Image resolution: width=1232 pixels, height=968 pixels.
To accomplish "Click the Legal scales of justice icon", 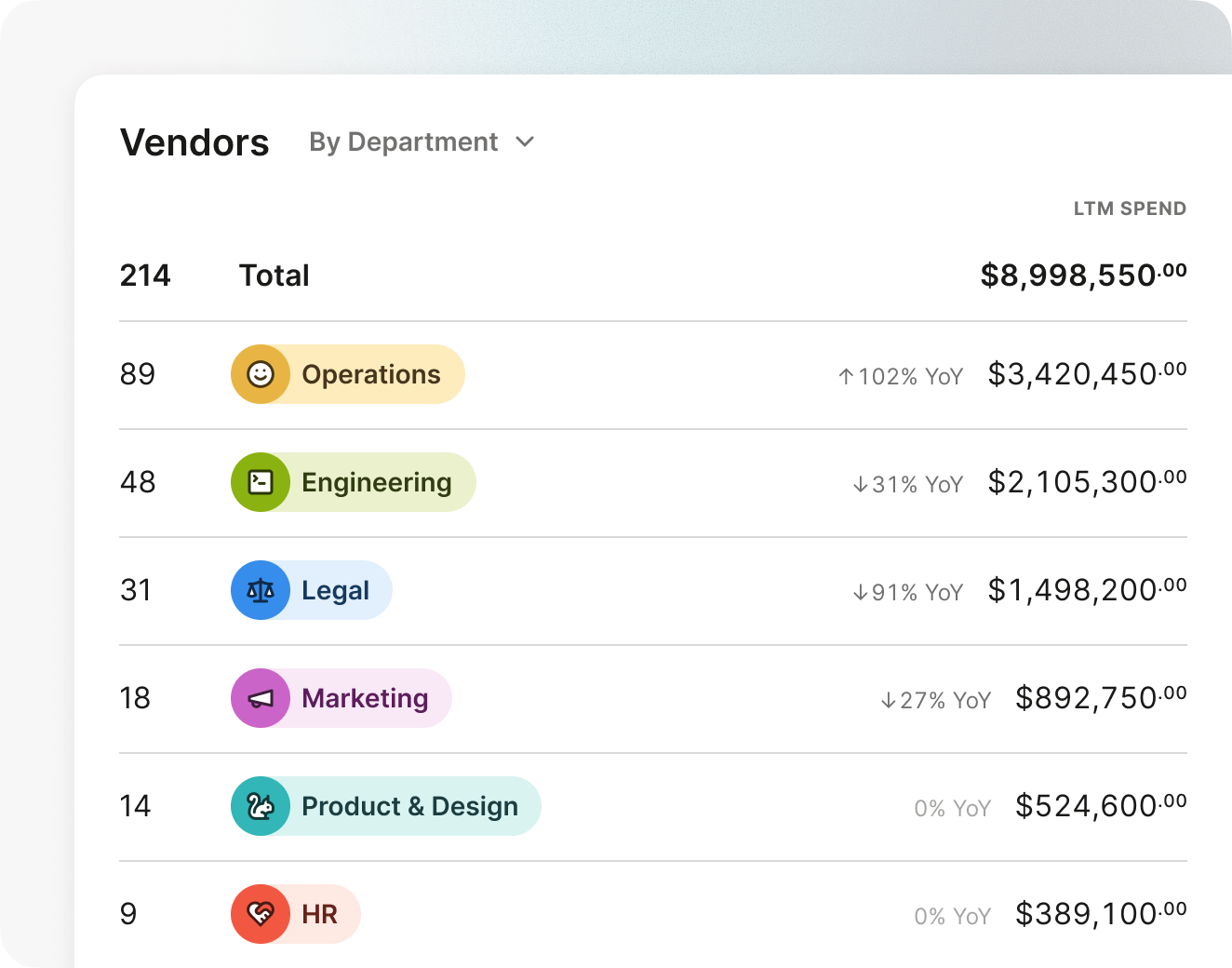I will [x=261, y=590].
